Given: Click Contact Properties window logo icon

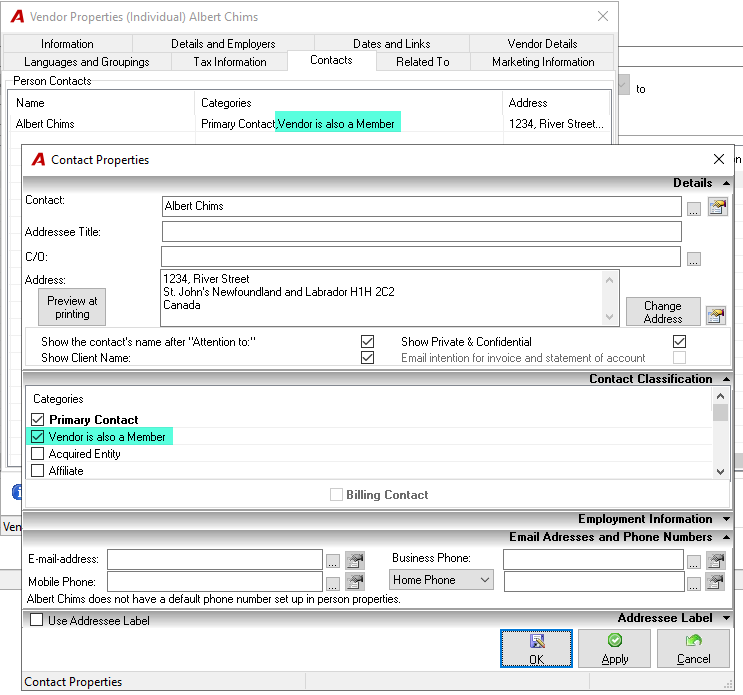Looking at the screenshot, I should (x=39, y=160).
